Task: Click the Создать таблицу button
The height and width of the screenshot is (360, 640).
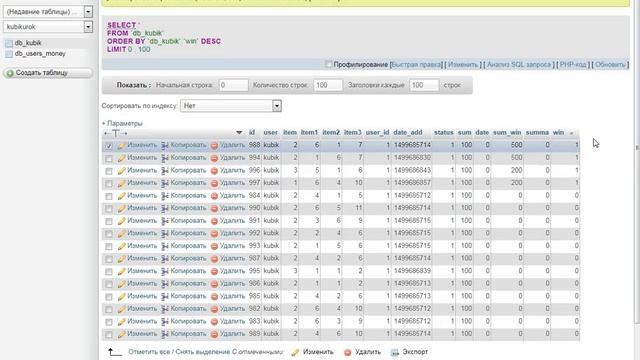Action: click(48, 73)
